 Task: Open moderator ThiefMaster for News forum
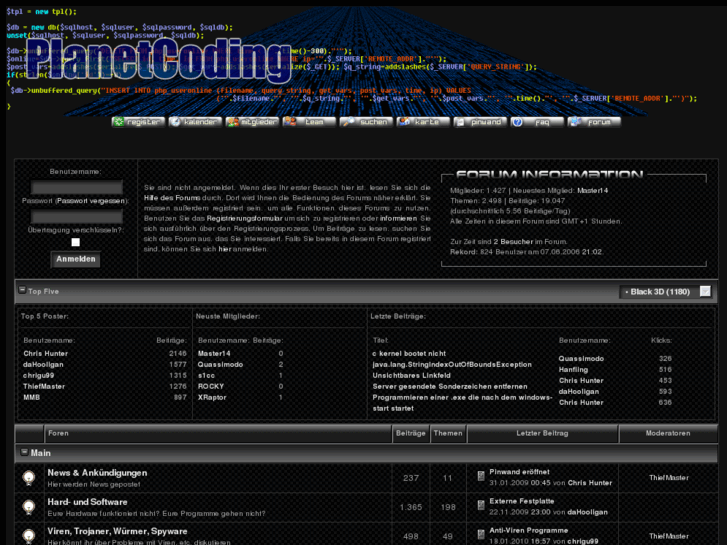(x=669, y=478)
